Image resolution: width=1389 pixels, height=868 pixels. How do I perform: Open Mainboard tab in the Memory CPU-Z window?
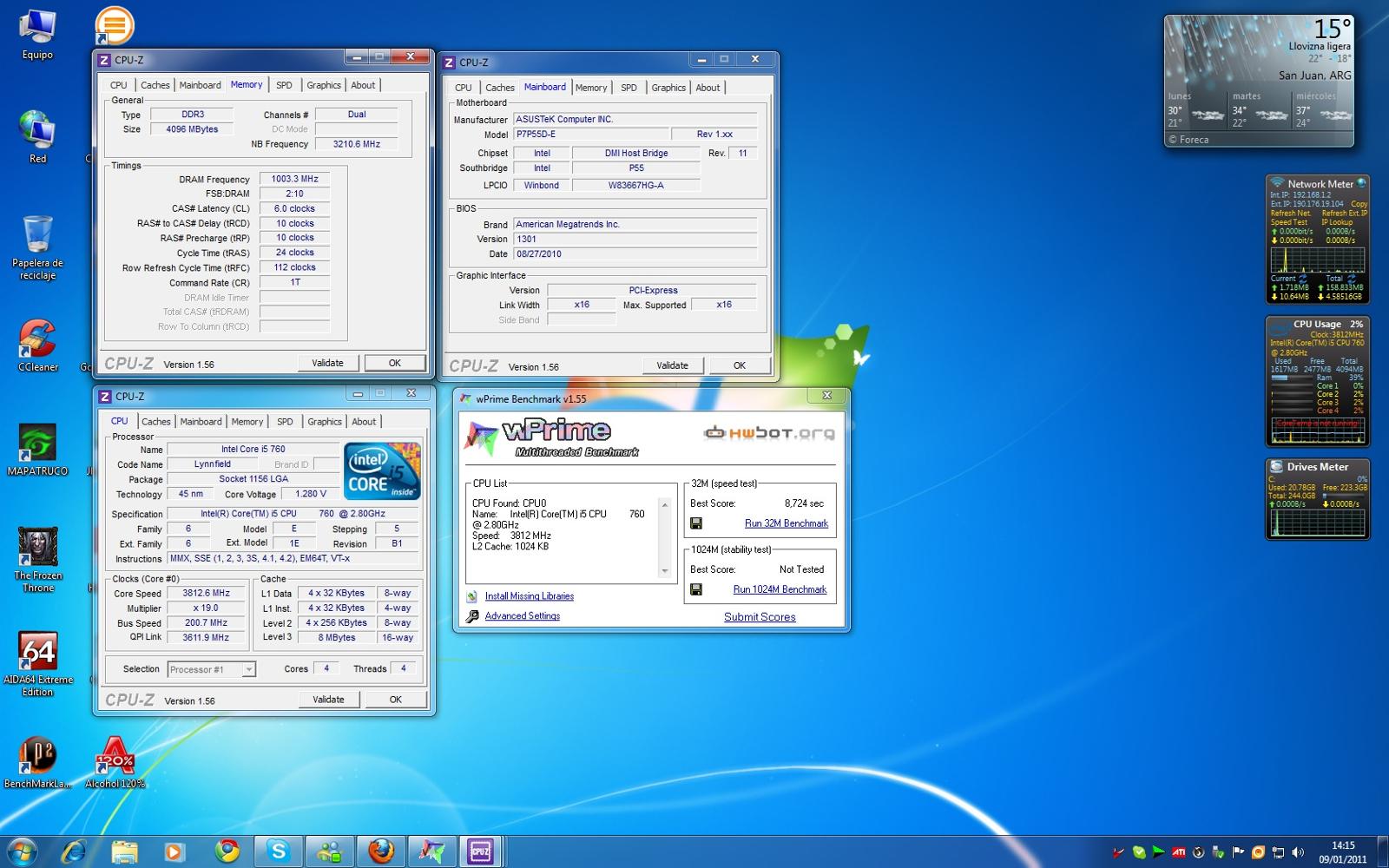pyautogui.click(x=201, y=85)
